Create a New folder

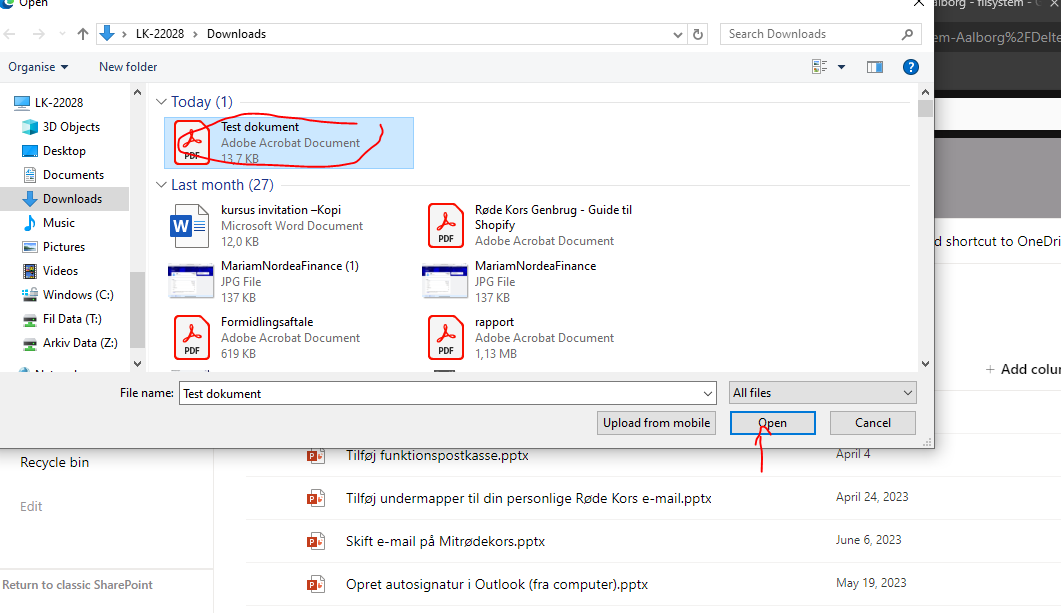tap(128, 67)
